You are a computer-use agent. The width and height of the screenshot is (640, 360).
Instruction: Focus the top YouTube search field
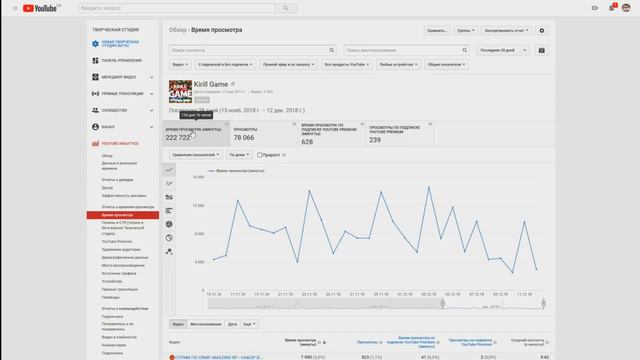177,8
